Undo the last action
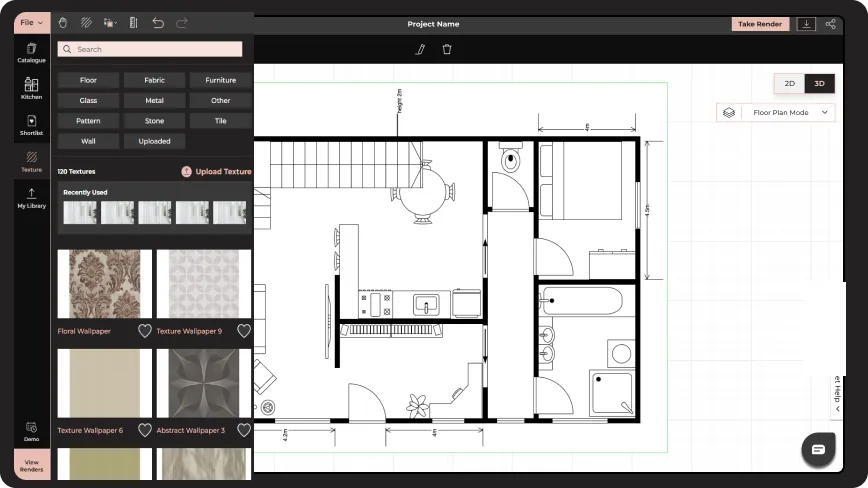The image size is (868, 488). point(158,23)
